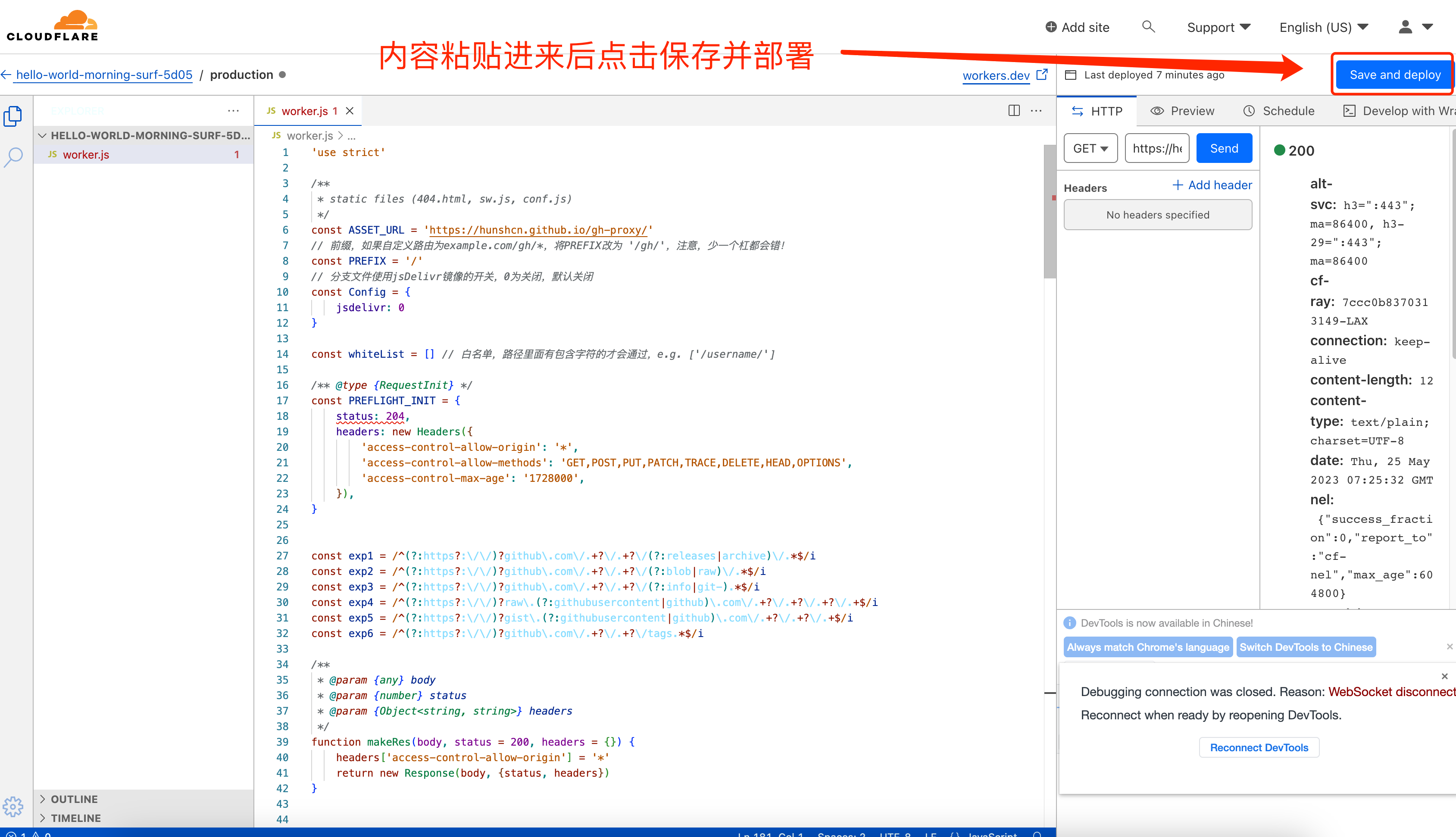The width and height of the screenshot is (1456, 837).
Task: Split the editor with the split icon
Action: pos(1014,110)
